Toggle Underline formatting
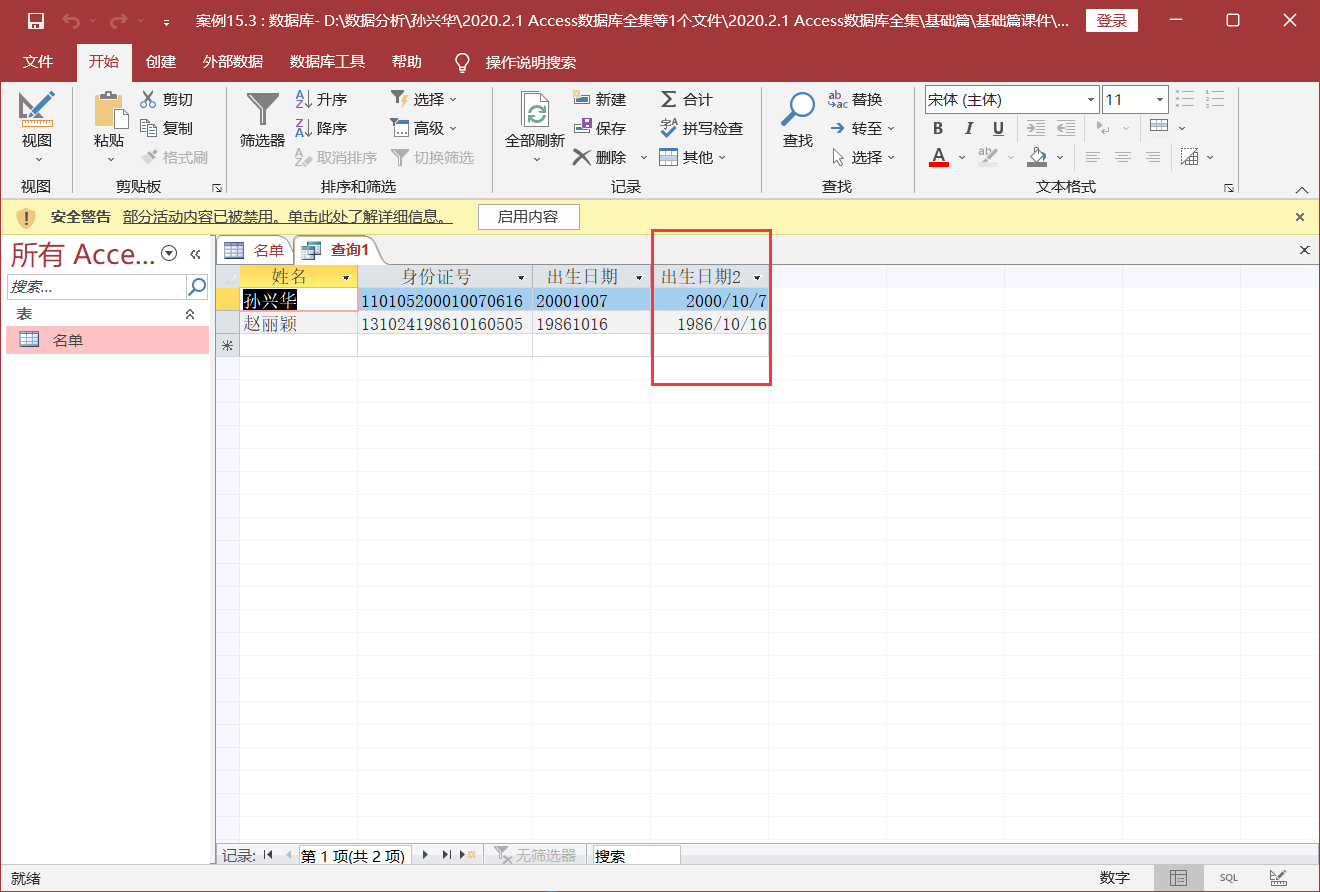This screenshot has height=892, width=1320. pyautogui.click(x=998, y=128)
